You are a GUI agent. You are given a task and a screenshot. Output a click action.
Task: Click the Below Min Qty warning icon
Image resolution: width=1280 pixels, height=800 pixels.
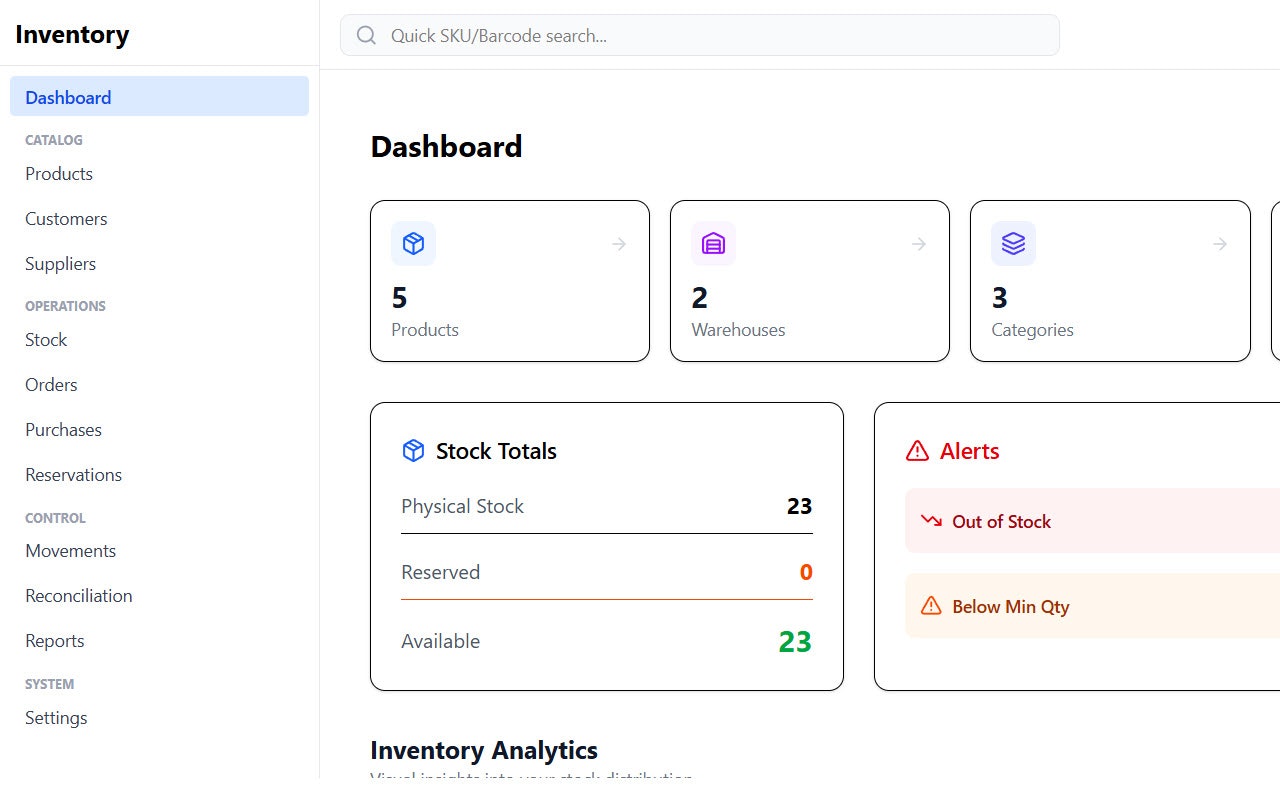pyautogui.click(x=931, y=606)
